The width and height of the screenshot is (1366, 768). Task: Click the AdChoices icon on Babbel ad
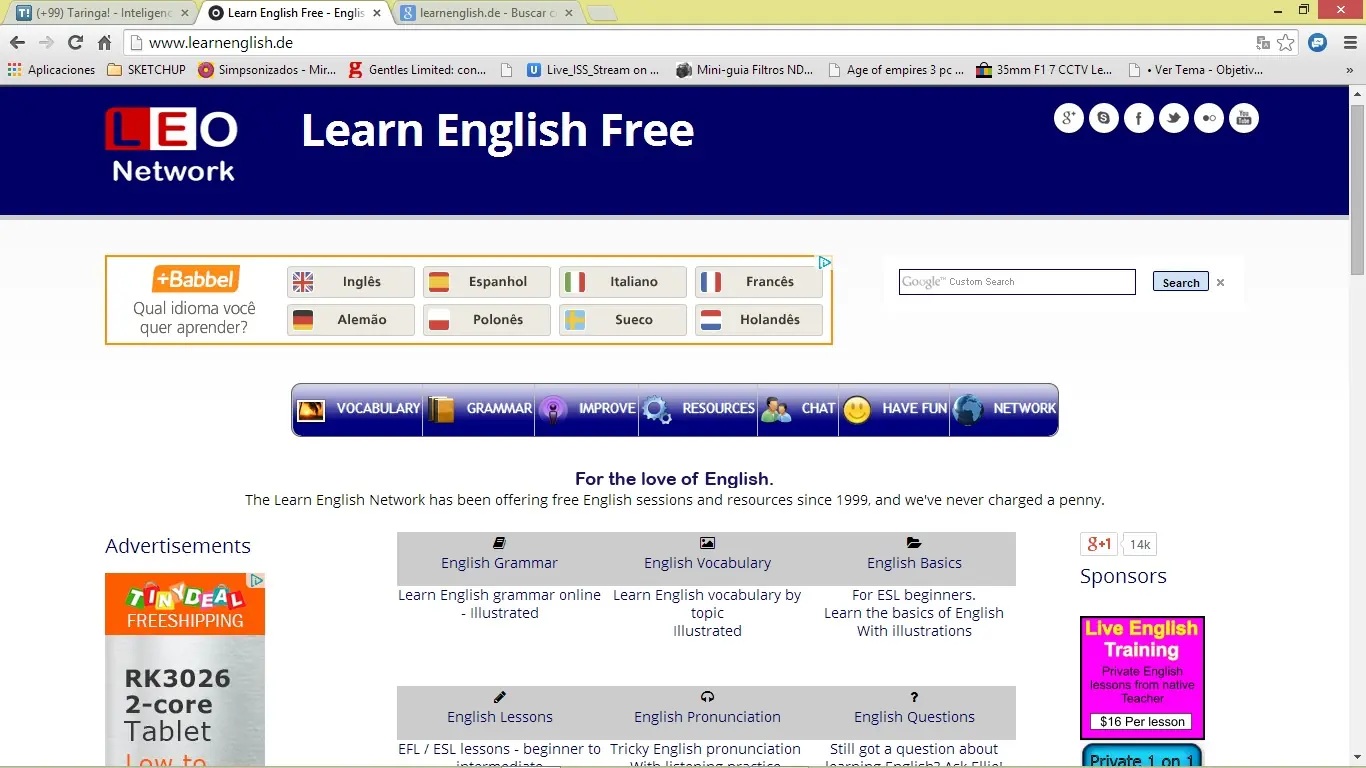(825, 263)
